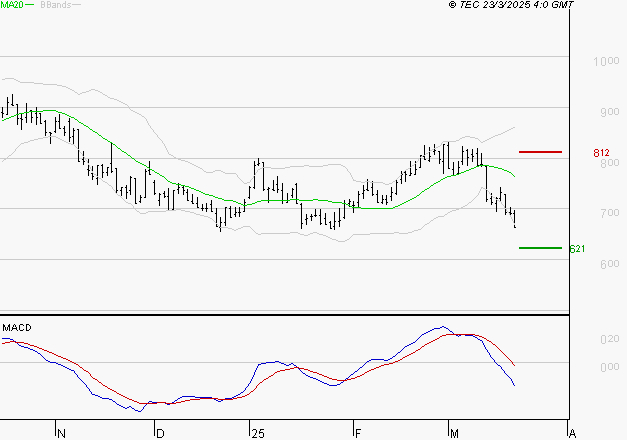Click the 1000 price axis label

point(606,61)
